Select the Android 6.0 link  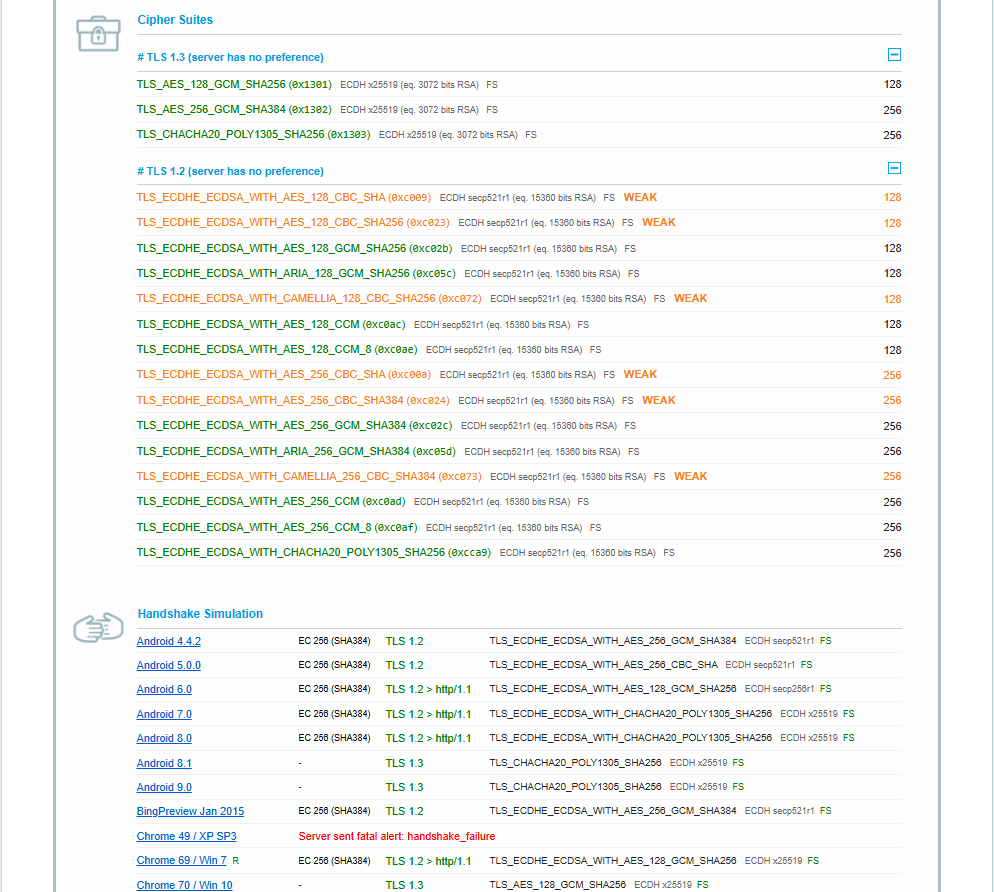coord(164,689)
